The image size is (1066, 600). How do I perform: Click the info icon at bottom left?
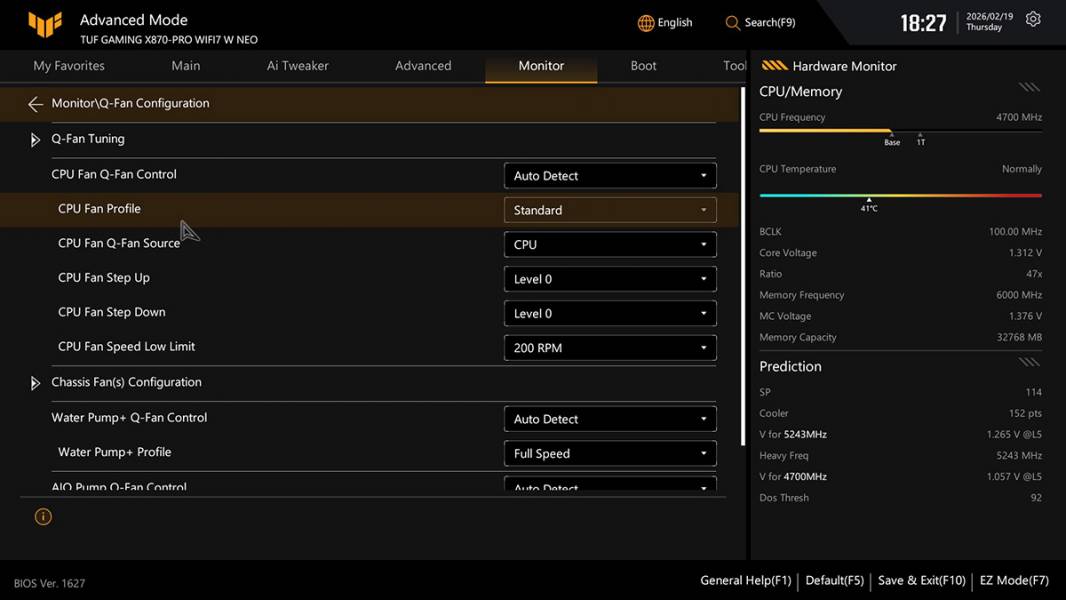pos(43,517)
